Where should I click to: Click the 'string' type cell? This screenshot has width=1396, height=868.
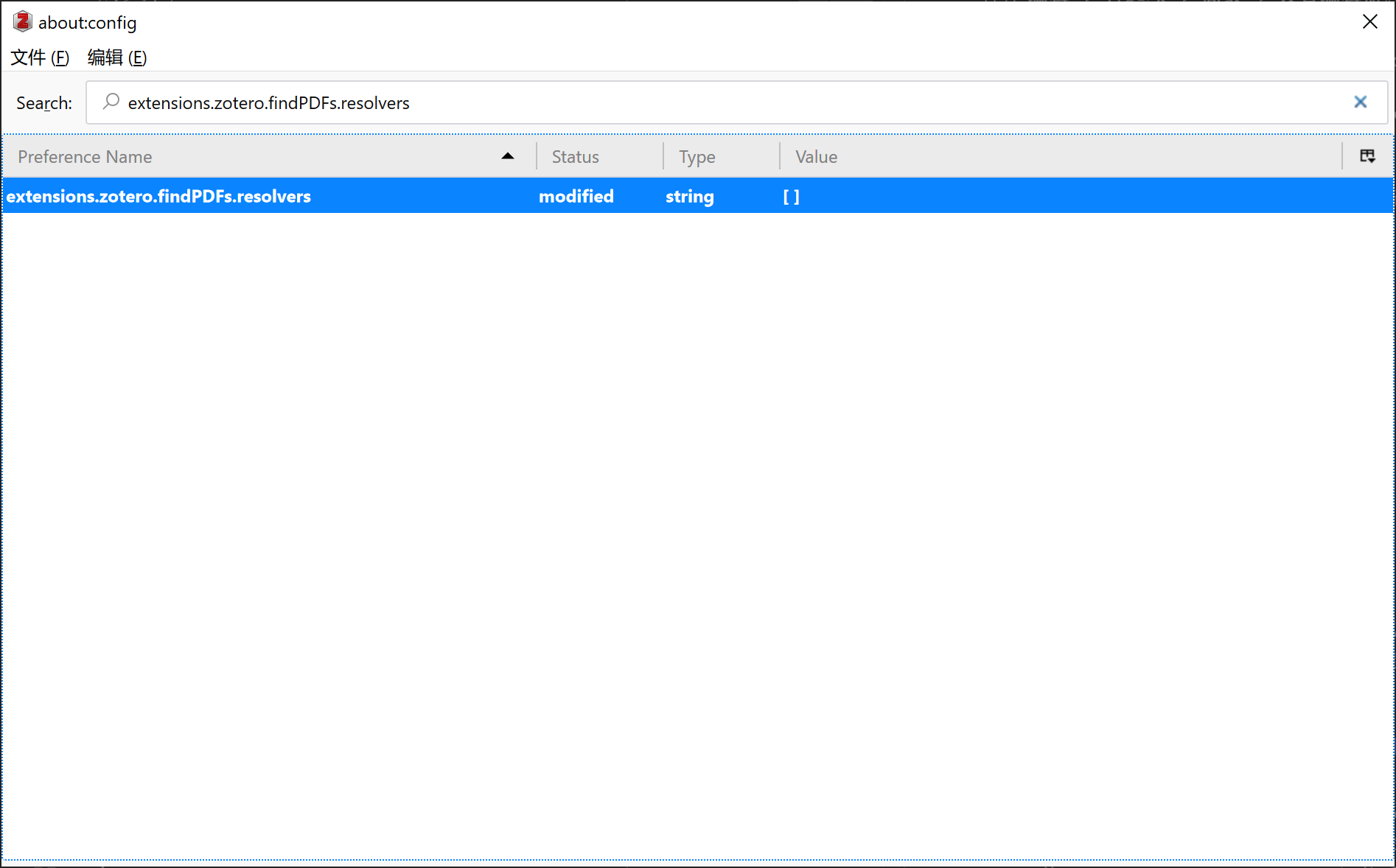(690, 196)
